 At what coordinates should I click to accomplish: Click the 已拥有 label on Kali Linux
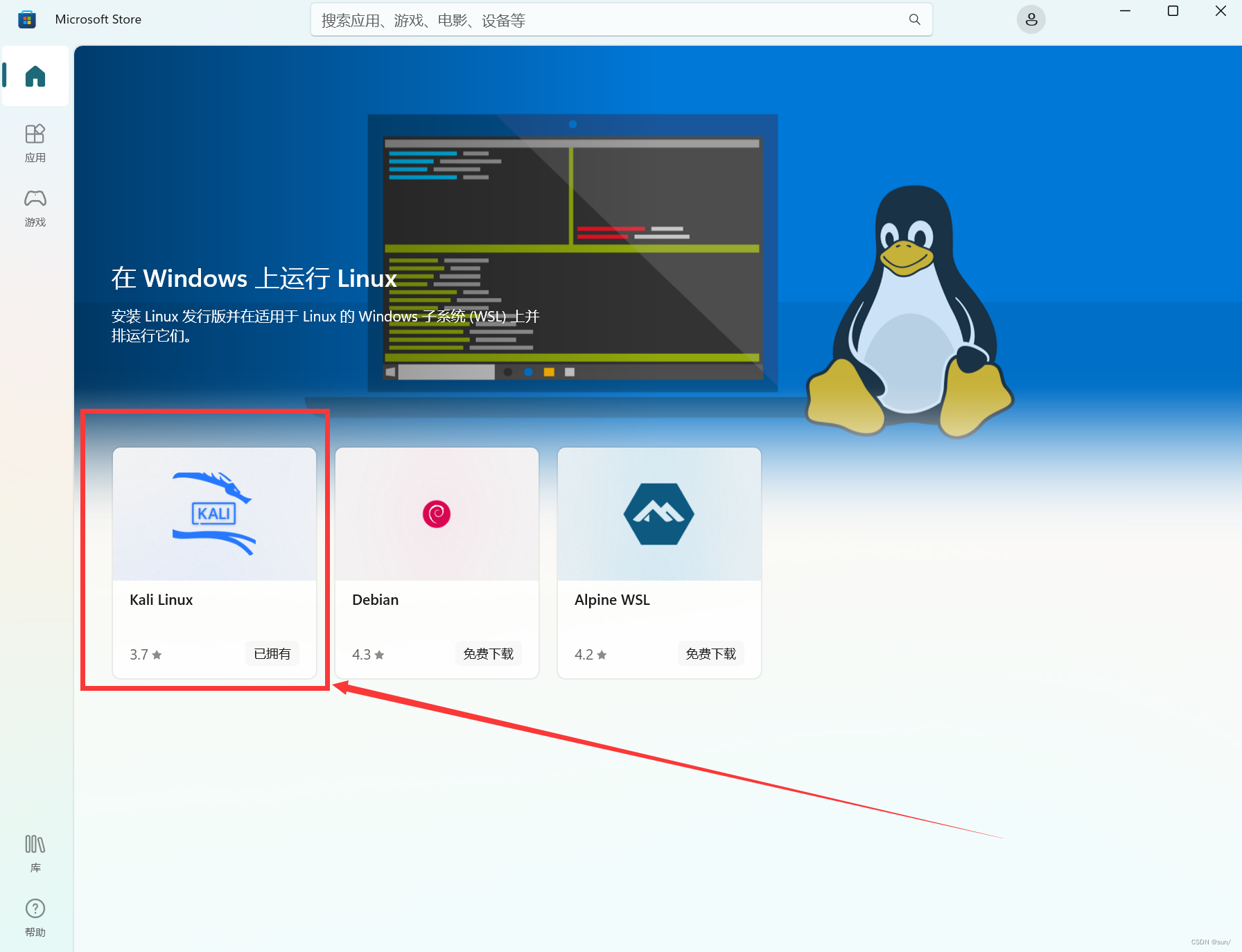click(x=272, y=653)
